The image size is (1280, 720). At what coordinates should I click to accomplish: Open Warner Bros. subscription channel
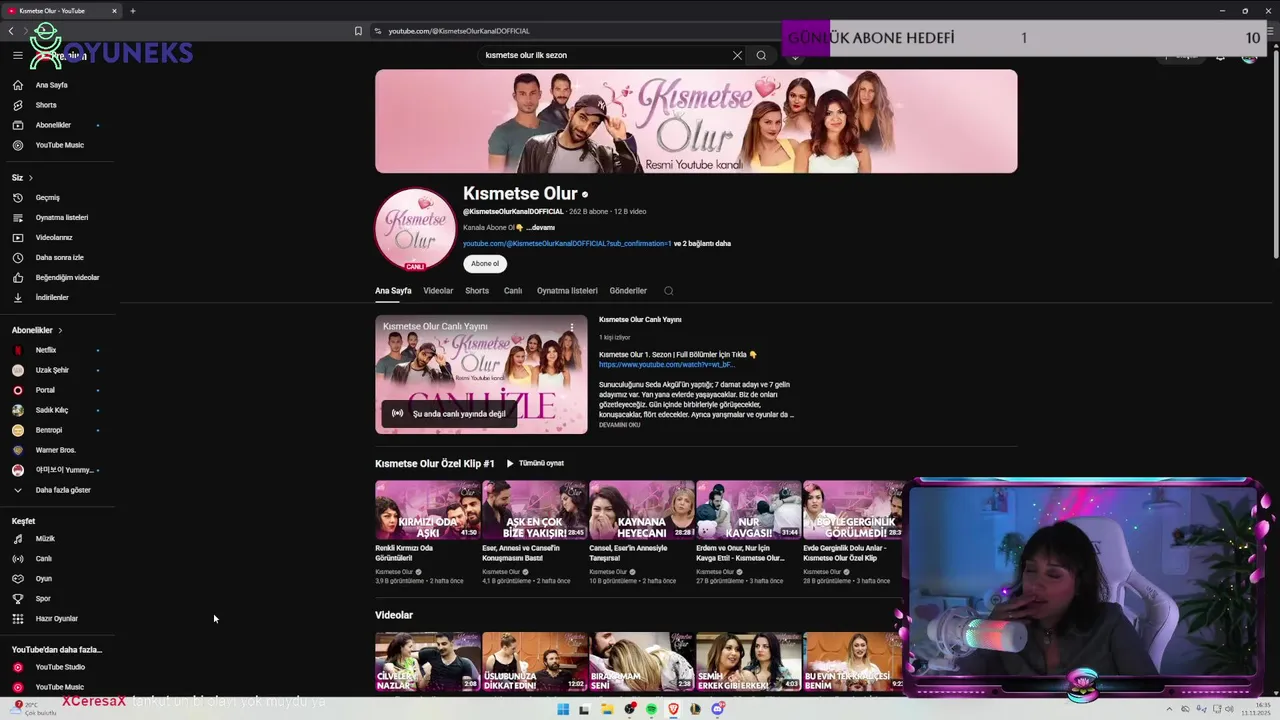pos(58,450)
